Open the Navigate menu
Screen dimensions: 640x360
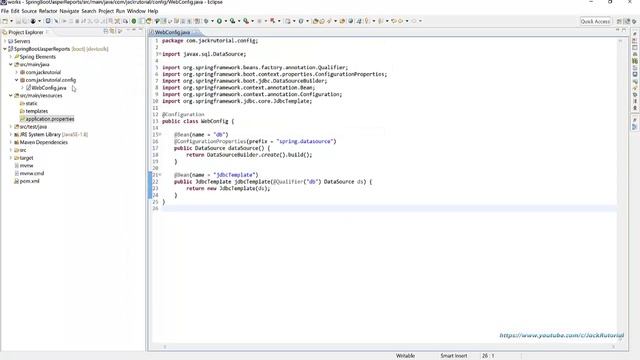click(69, 11)
